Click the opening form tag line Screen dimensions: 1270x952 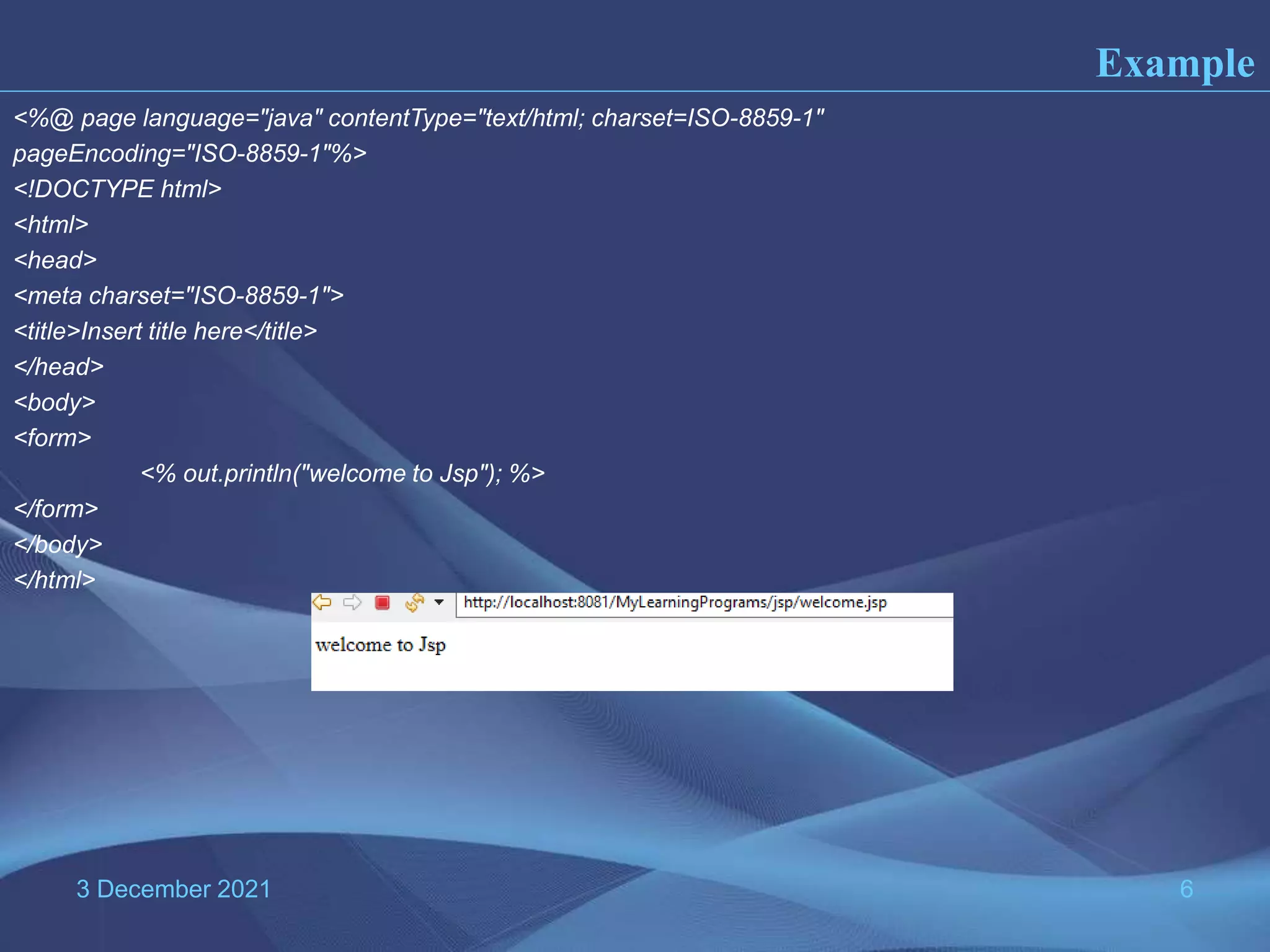(53, 438)
